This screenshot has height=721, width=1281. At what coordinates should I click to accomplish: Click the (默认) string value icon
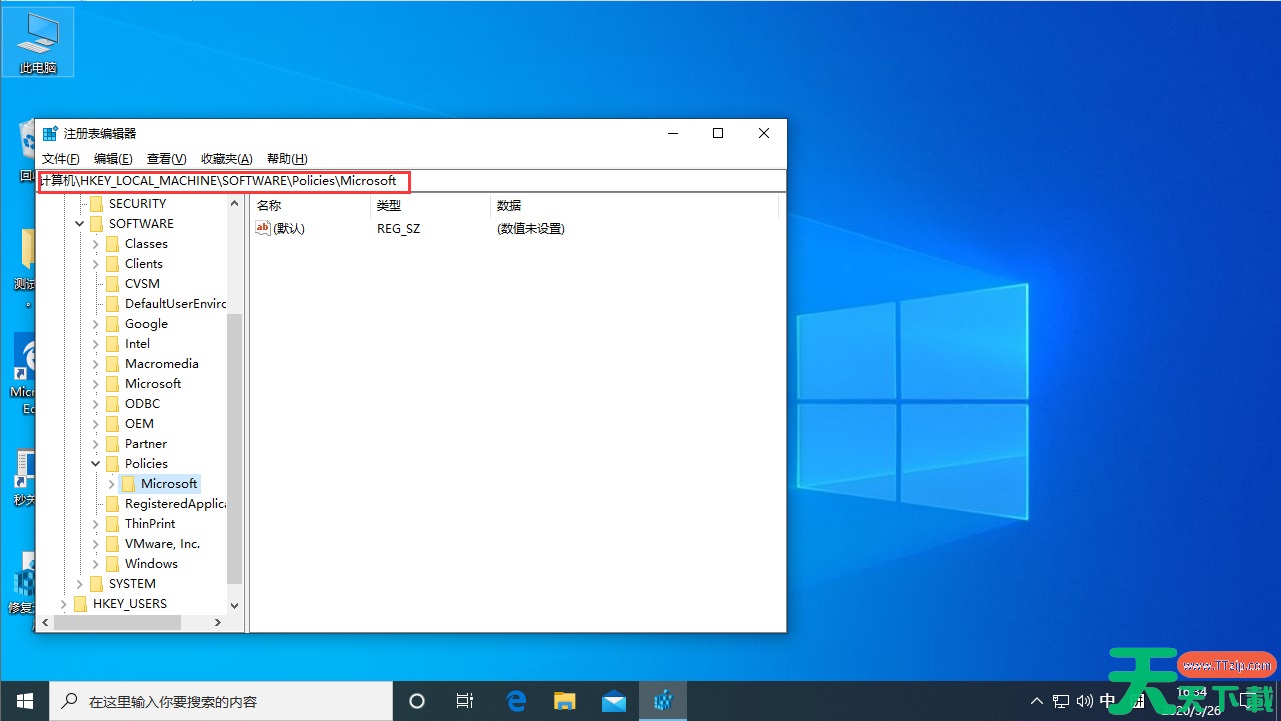coord(263,228)
